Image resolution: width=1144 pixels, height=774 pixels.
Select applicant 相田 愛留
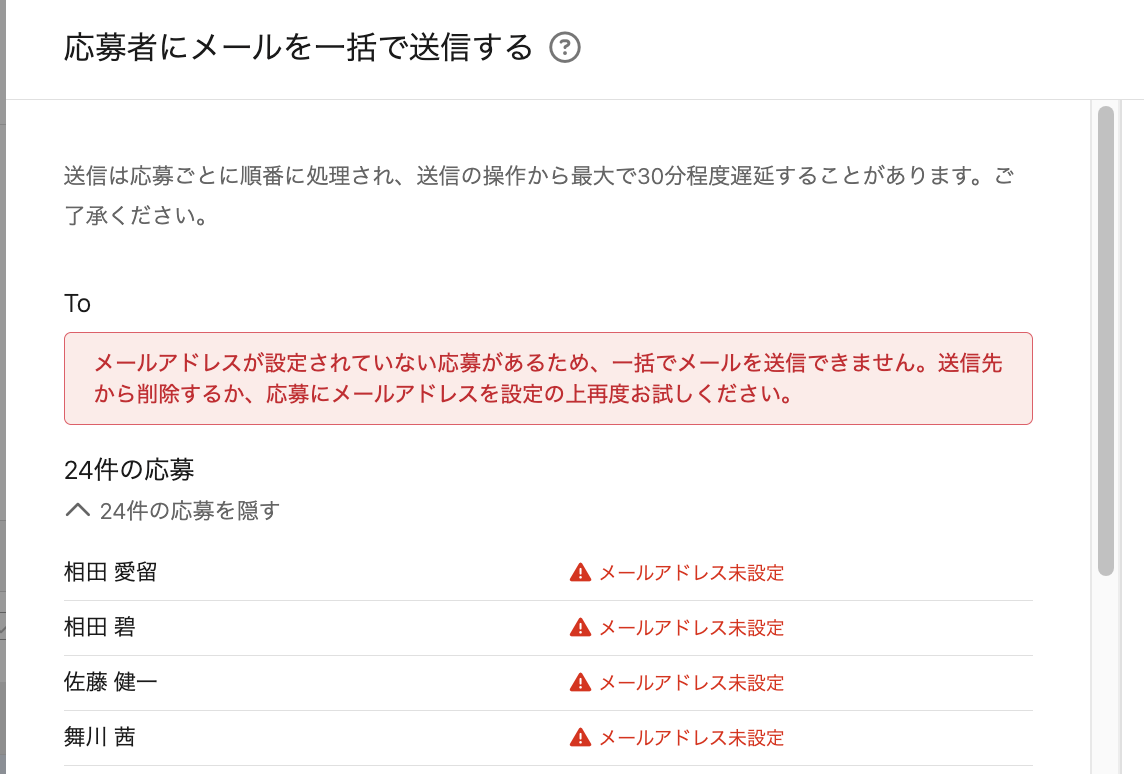coord(111,573)
